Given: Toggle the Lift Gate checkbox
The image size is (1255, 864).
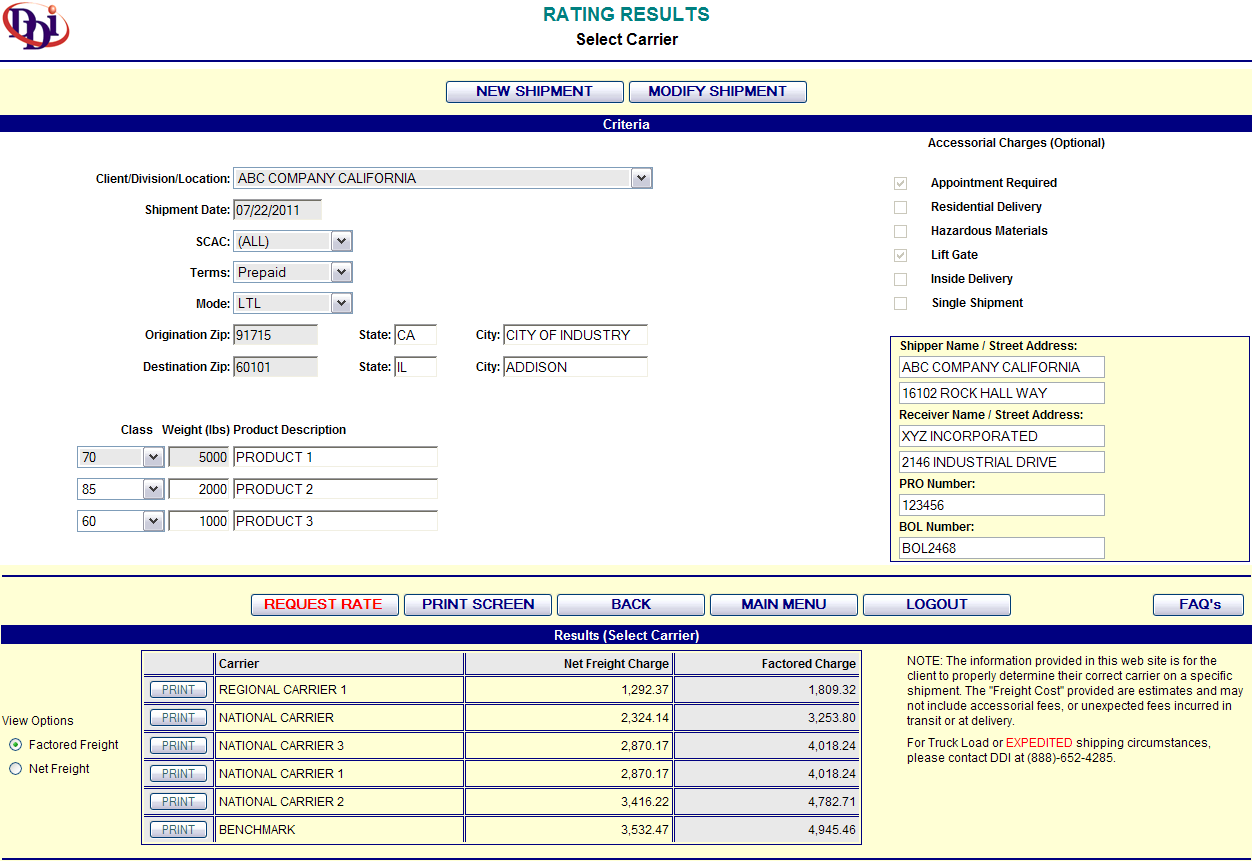Looking at the screenshot, I should pos(901,255).
